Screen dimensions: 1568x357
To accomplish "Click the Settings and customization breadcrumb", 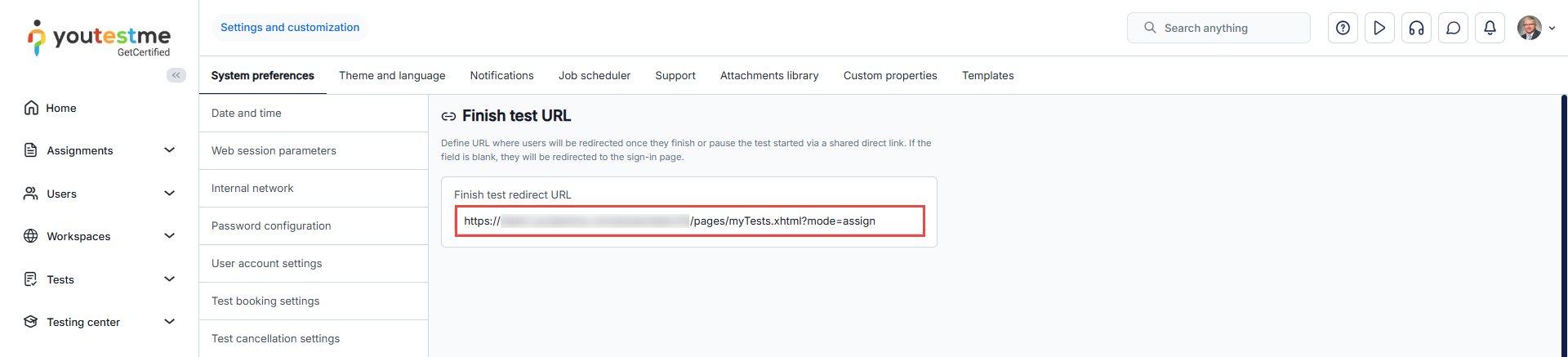I will click(290, 28).
